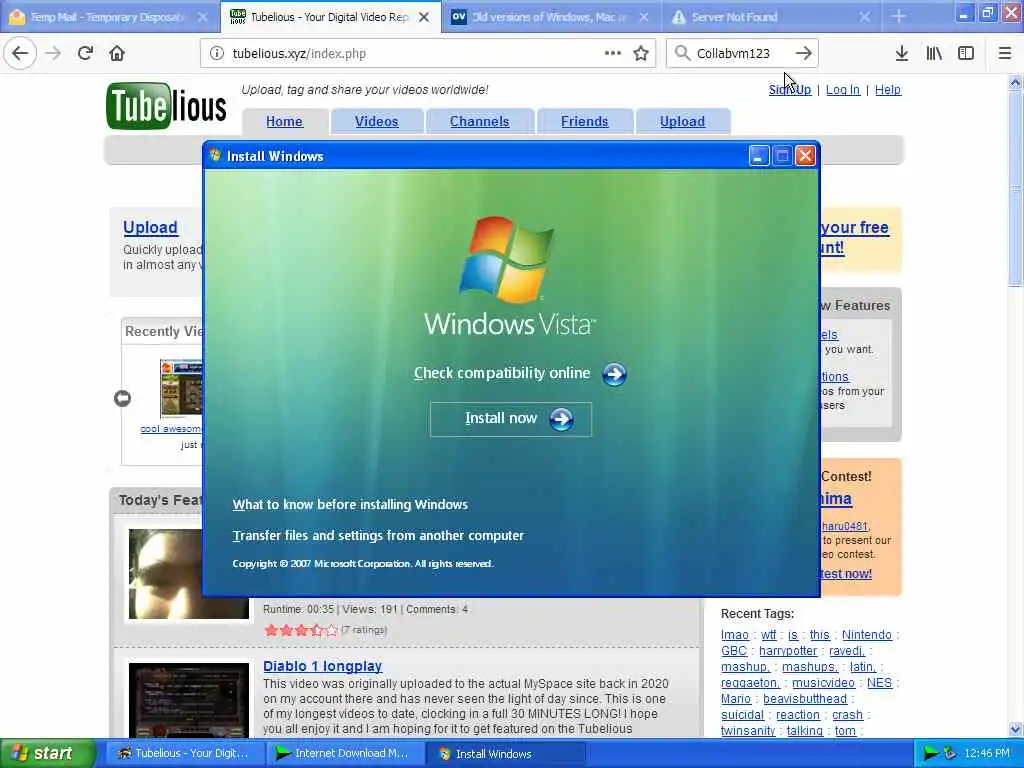Image resolution: width=1024 pixels, height=768 pixels.
Task: Open the Windows Start button
Action: 47,753
